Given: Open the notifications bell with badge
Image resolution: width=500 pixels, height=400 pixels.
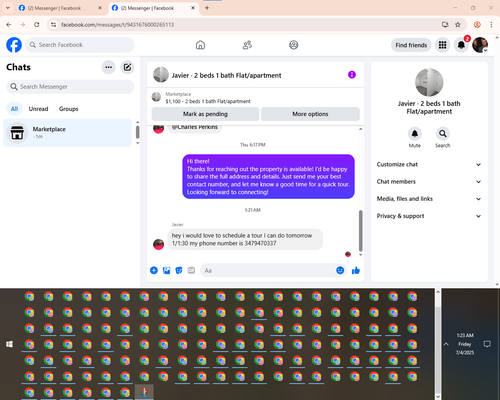Looking at the screenshot, I should [x=461, y=45].
